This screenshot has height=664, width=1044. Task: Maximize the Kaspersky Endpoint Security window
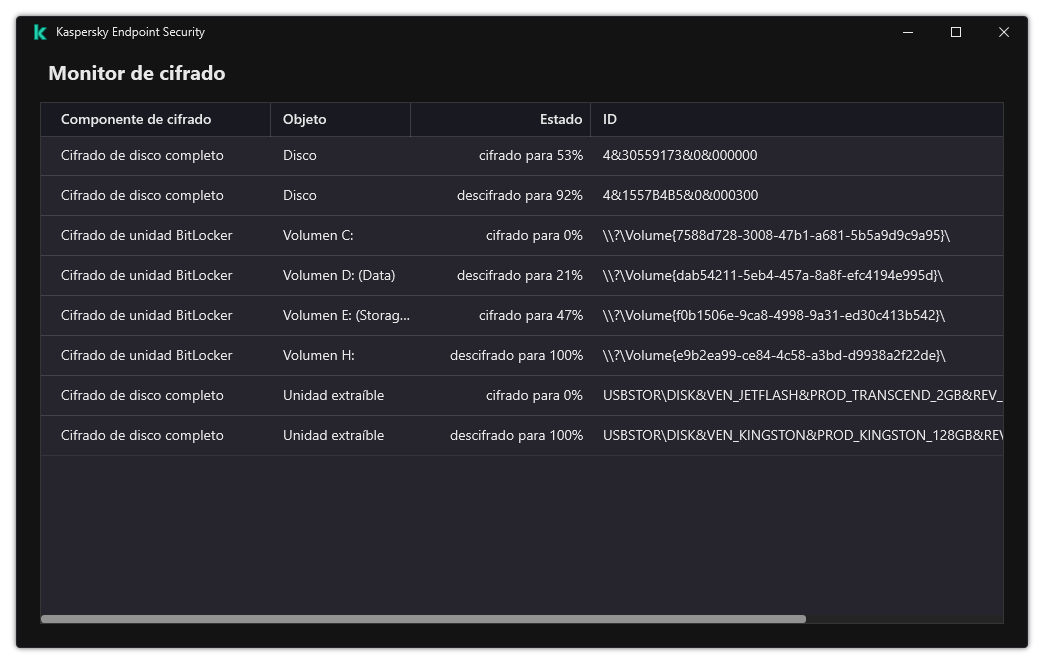pyautogui.click(x=956, y=32)
